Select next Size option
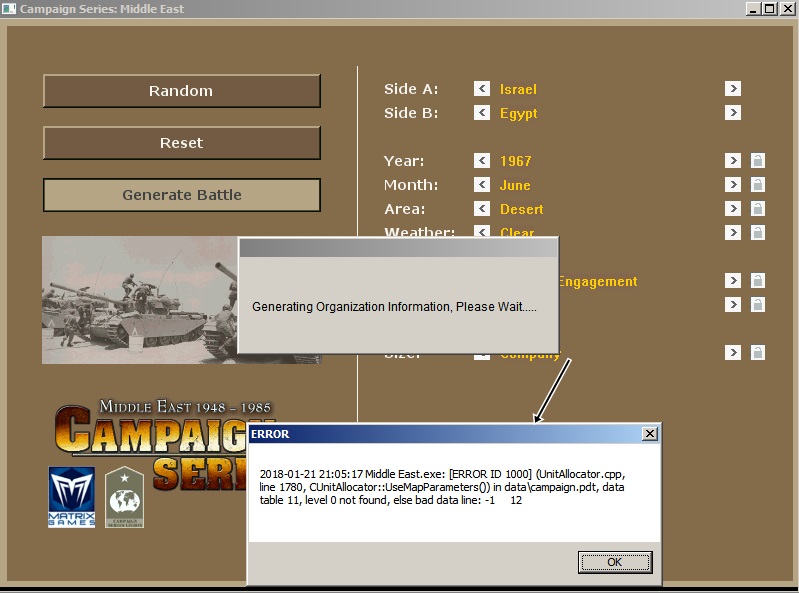This screenshot has height=593, width=799. pos(733,352)
